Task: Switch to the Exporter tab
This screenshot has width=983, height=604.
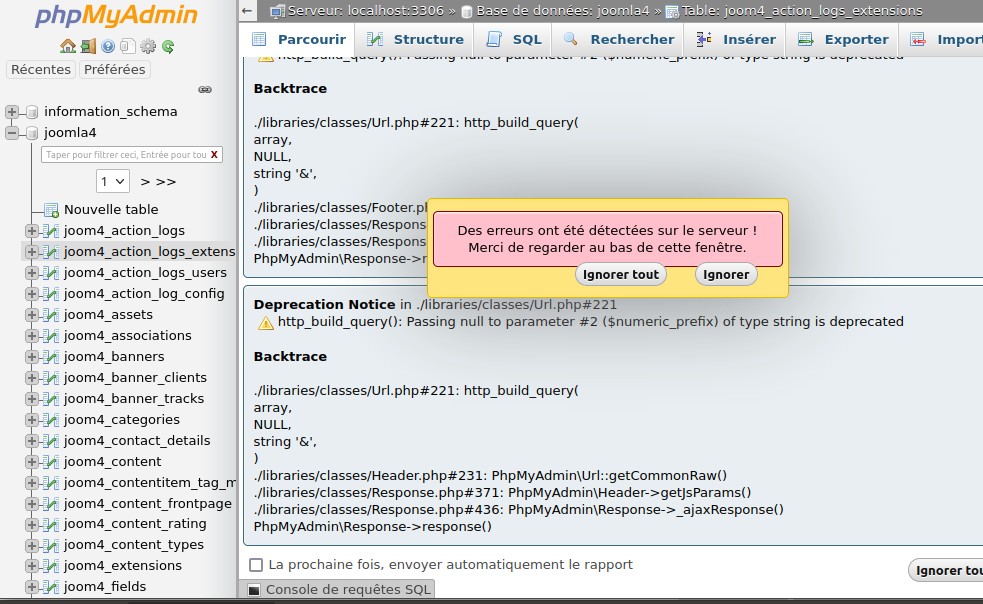Action: tap(843, 40)
